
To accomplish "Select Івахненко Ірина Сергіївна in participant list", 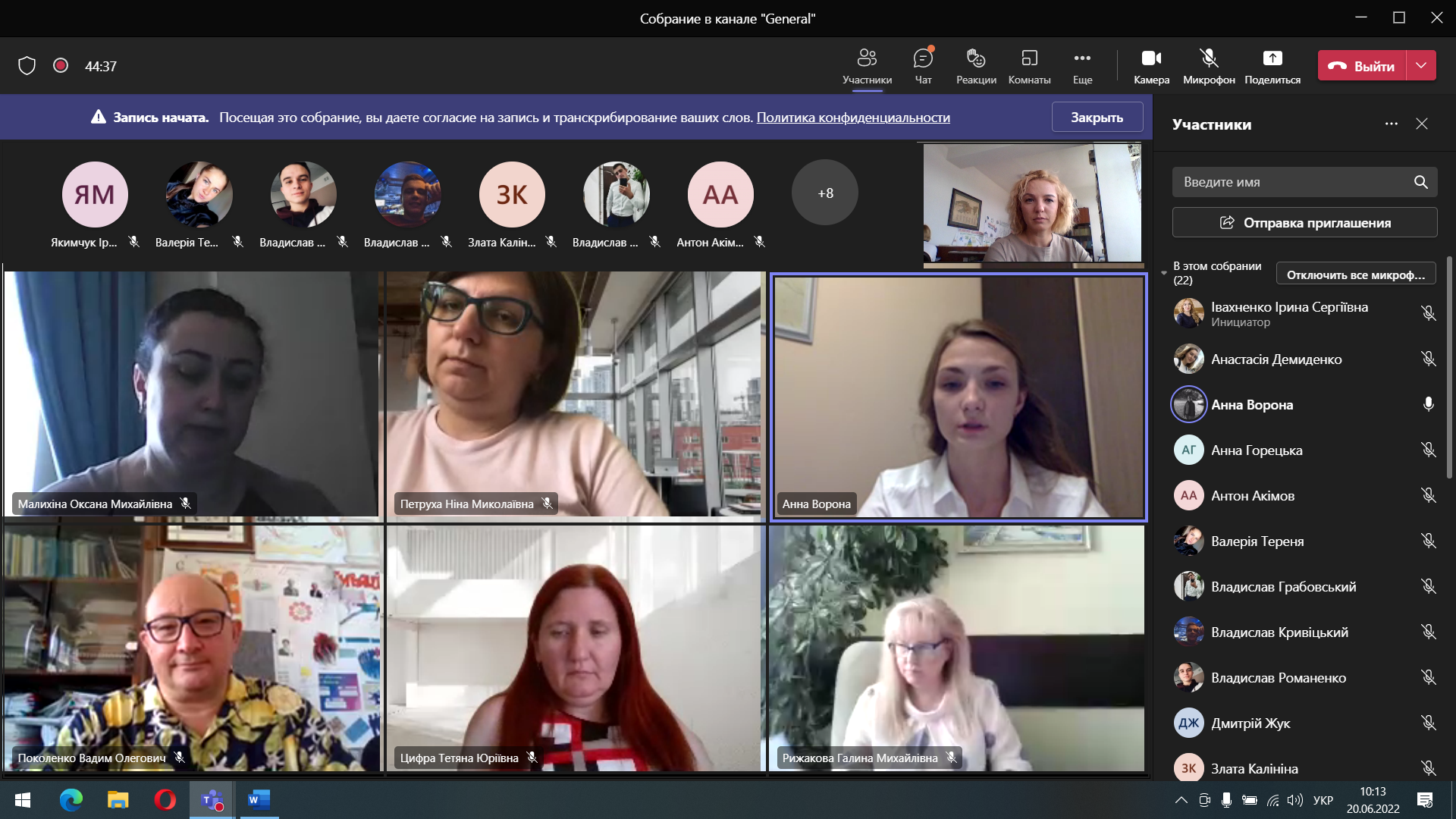I will pos(1304,313).
